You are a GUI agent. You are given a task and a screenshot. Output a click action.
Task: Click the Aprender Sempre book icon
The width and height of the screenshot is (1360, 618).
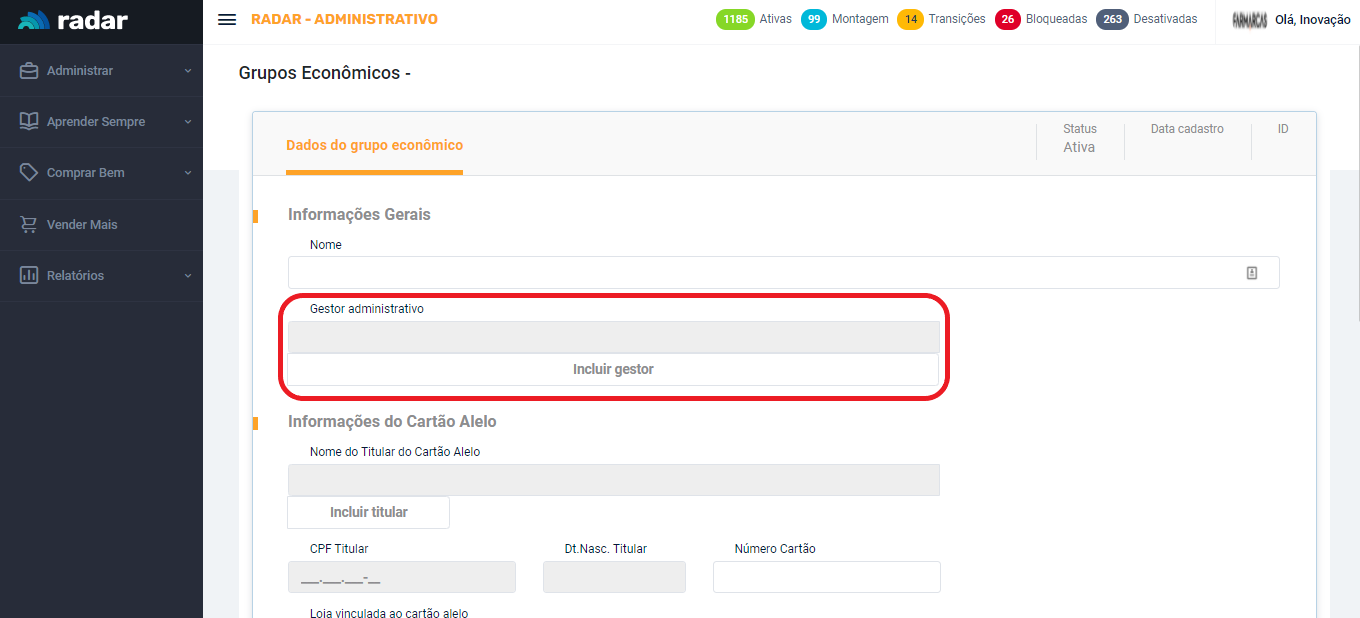point(29,121)
